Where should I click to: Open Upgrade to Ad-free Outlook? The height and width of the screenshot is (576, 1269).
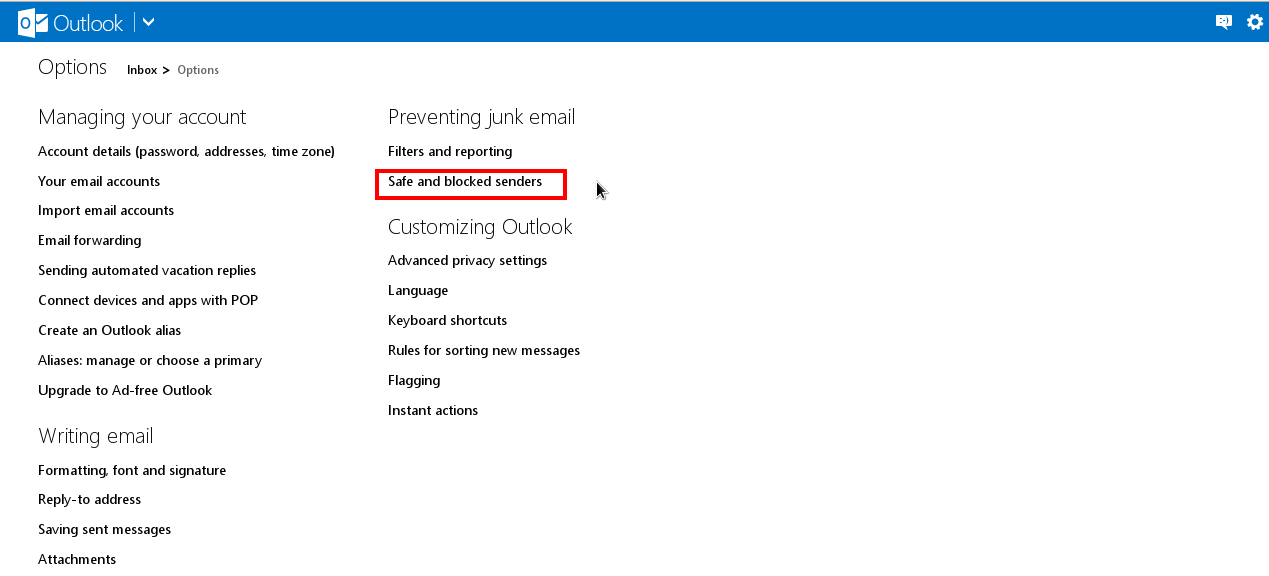pos(124,390)
